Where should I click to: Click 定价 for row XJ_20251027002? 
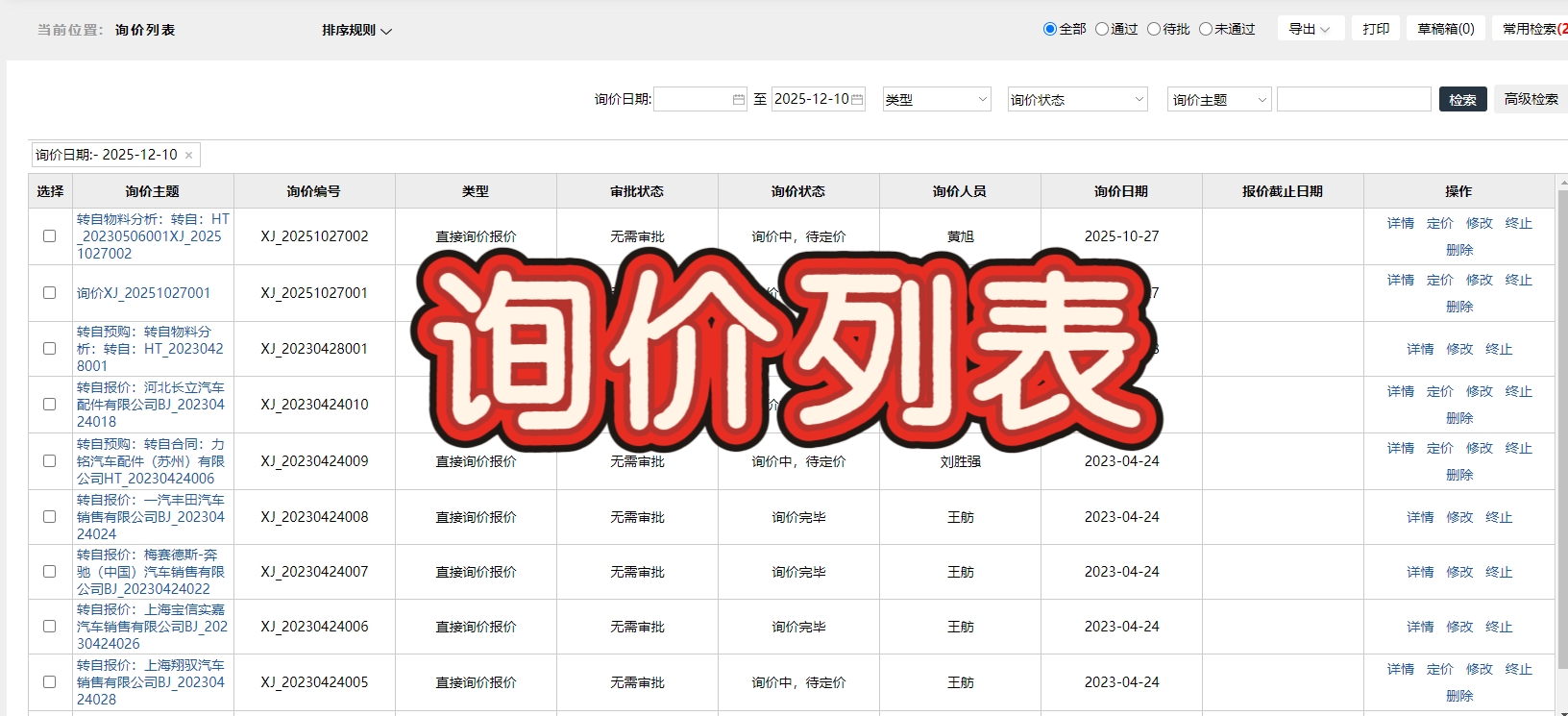point(1440,223)
